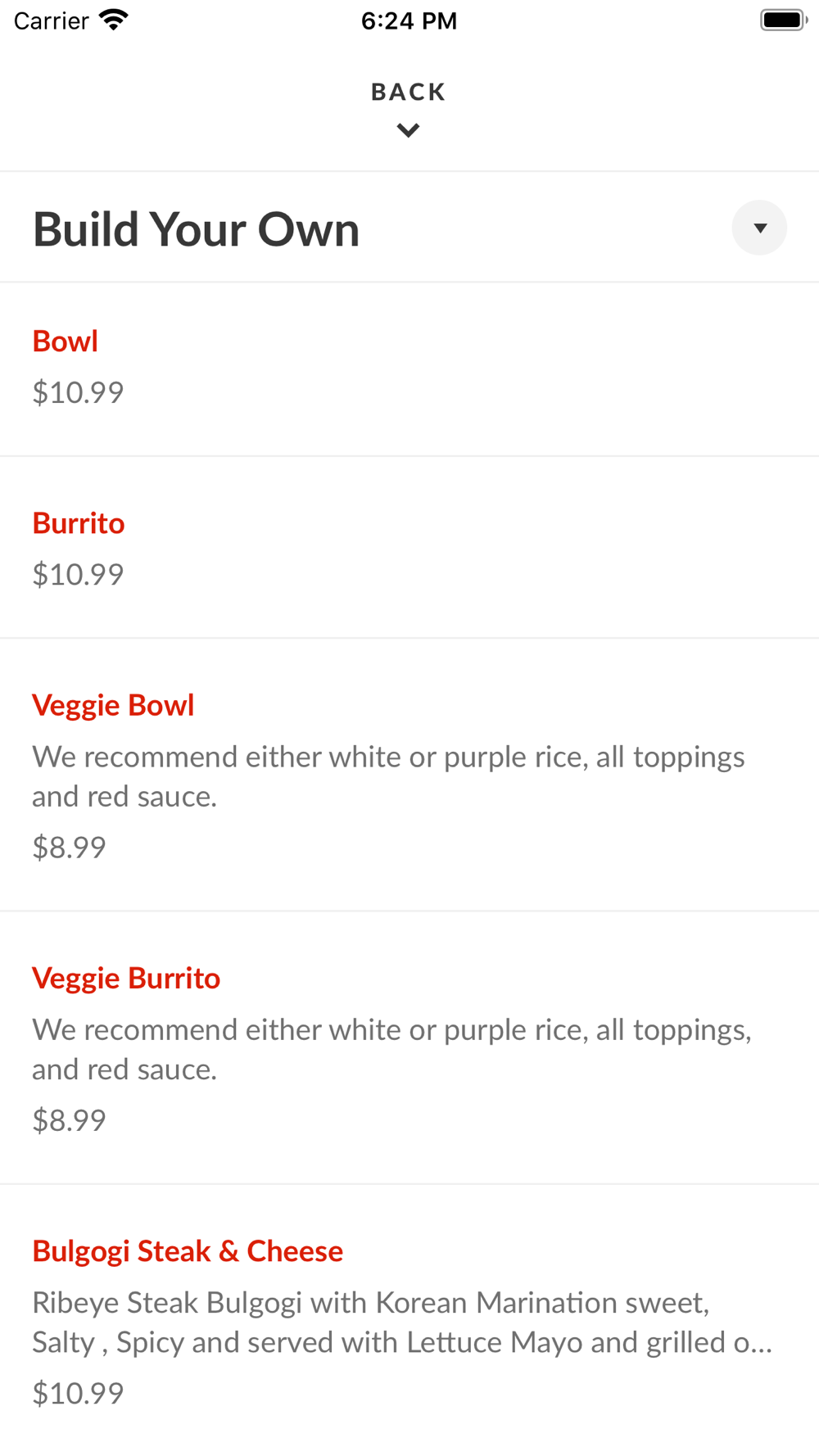The width and height of the screenshot is (819, 1456).
Task: Select the Bowl menu item
Action: click(x=66, y=341)
